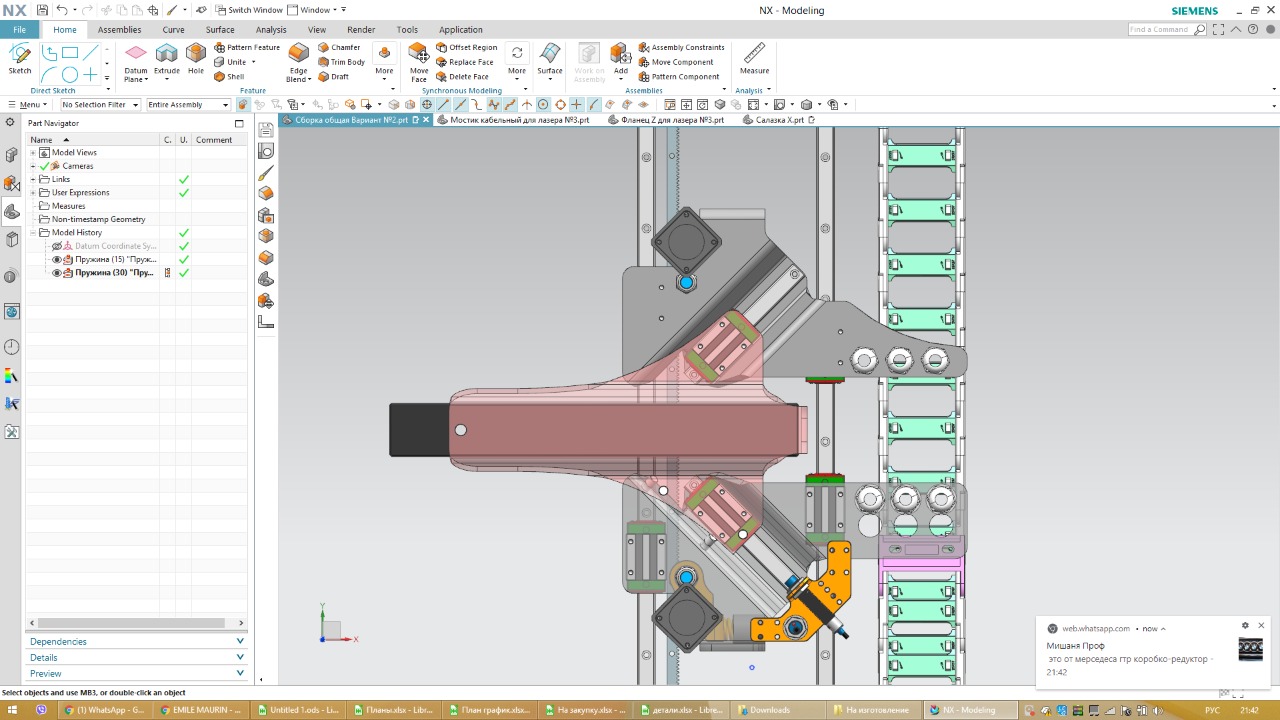Image resolution: width=1280 pixels, height=720 pixels.
Task: Expand the Model Views tree node
Action: point(33,153)
